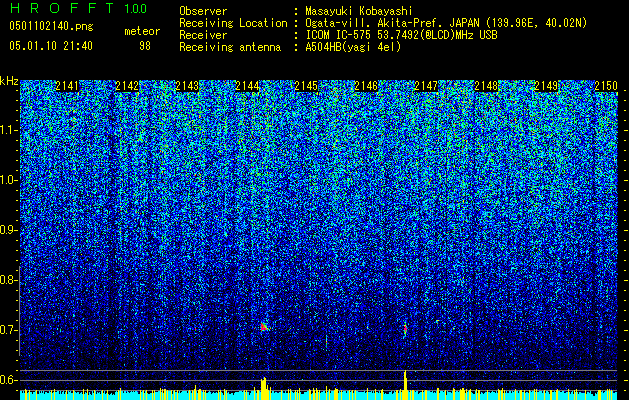Click the red meteor echo near 2147

coord(405,329)
